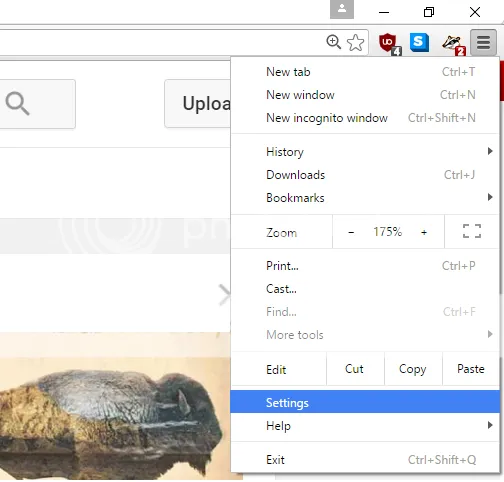The height and width of the screenshot is (482, 504).
Task: Toggle fullscreen mode from Zoom row
Action: [x=472, y=231]
